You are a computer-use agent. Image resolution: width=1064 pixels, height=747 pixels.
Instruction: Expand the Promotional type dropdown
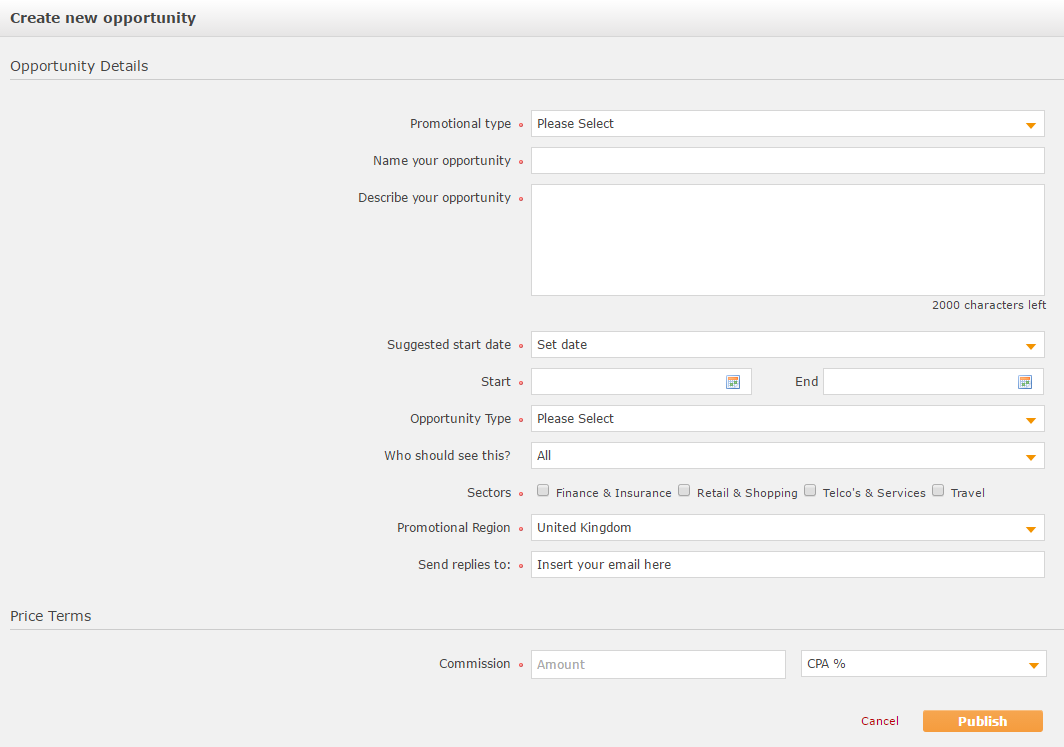787,124
